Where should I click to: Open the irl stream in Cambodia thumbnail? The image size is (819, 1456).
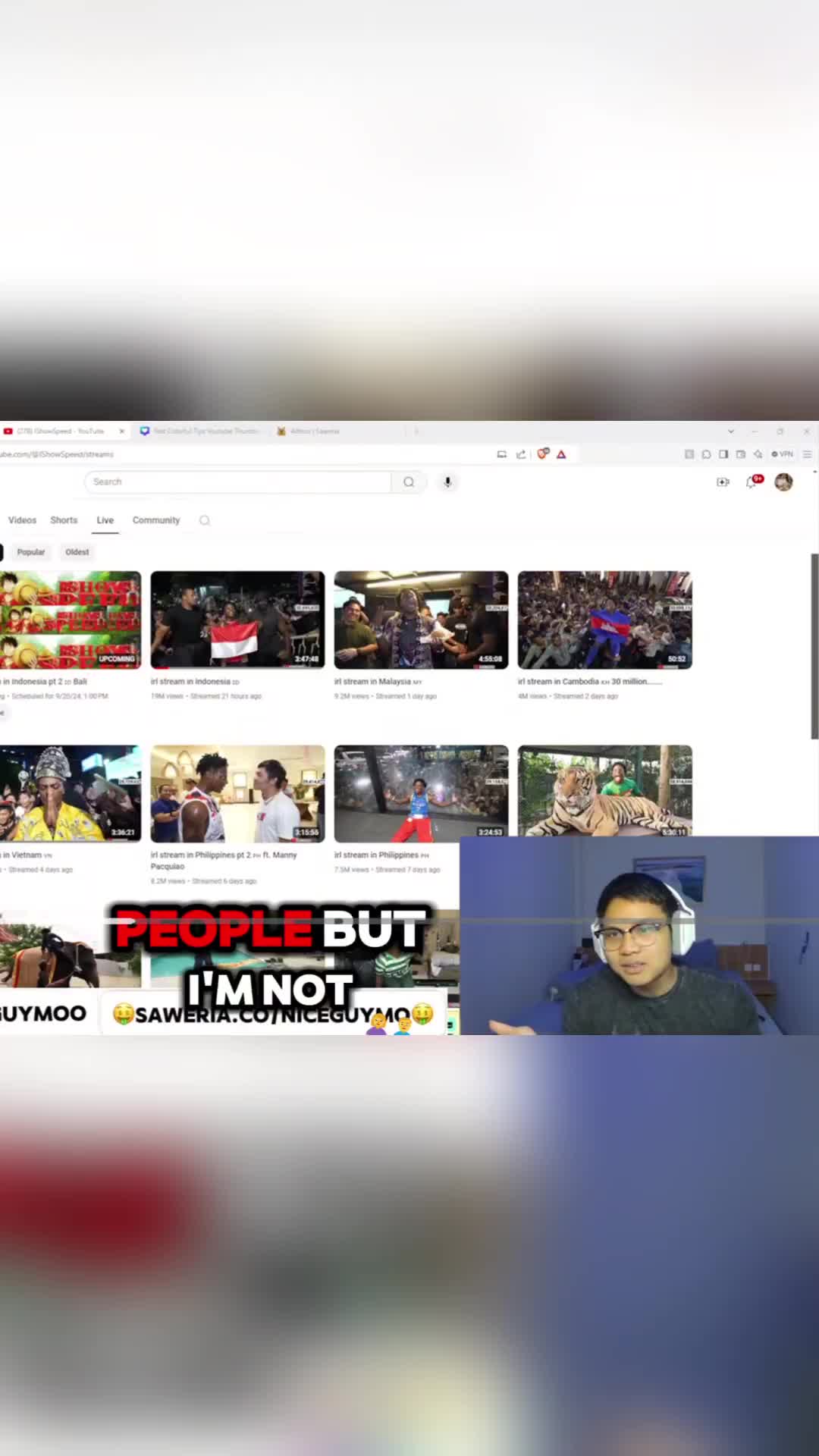tap(604, 620)
